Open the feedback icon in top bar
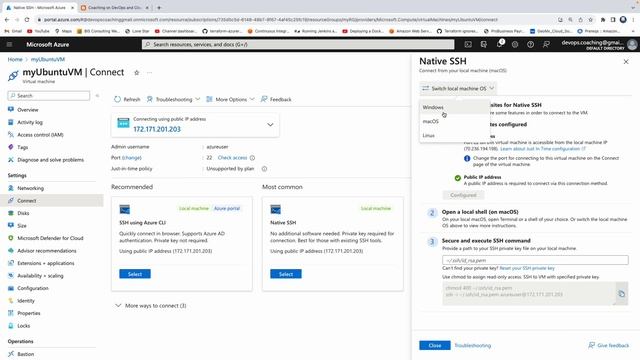Screen dimensions: 640x360 [546, 44]
